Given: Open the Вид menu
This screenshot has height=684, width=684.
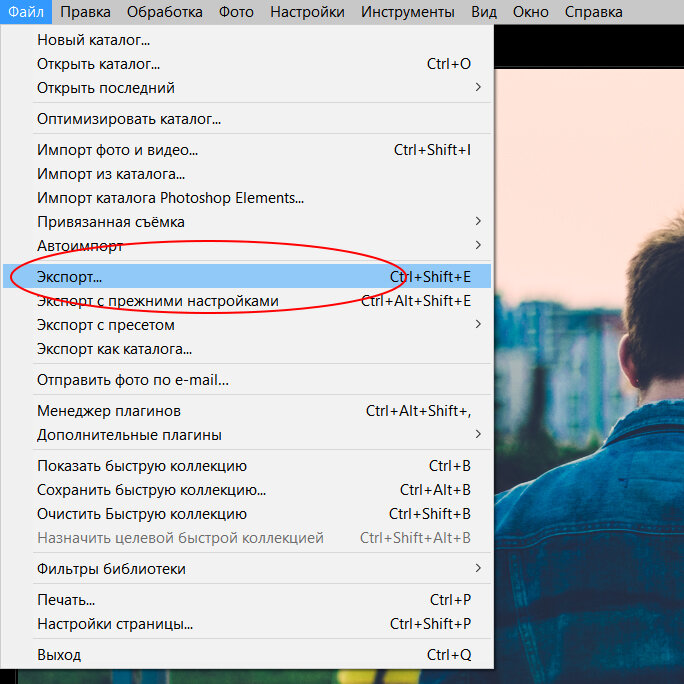Looking at the screenshot, I should [x=484, y=12].
